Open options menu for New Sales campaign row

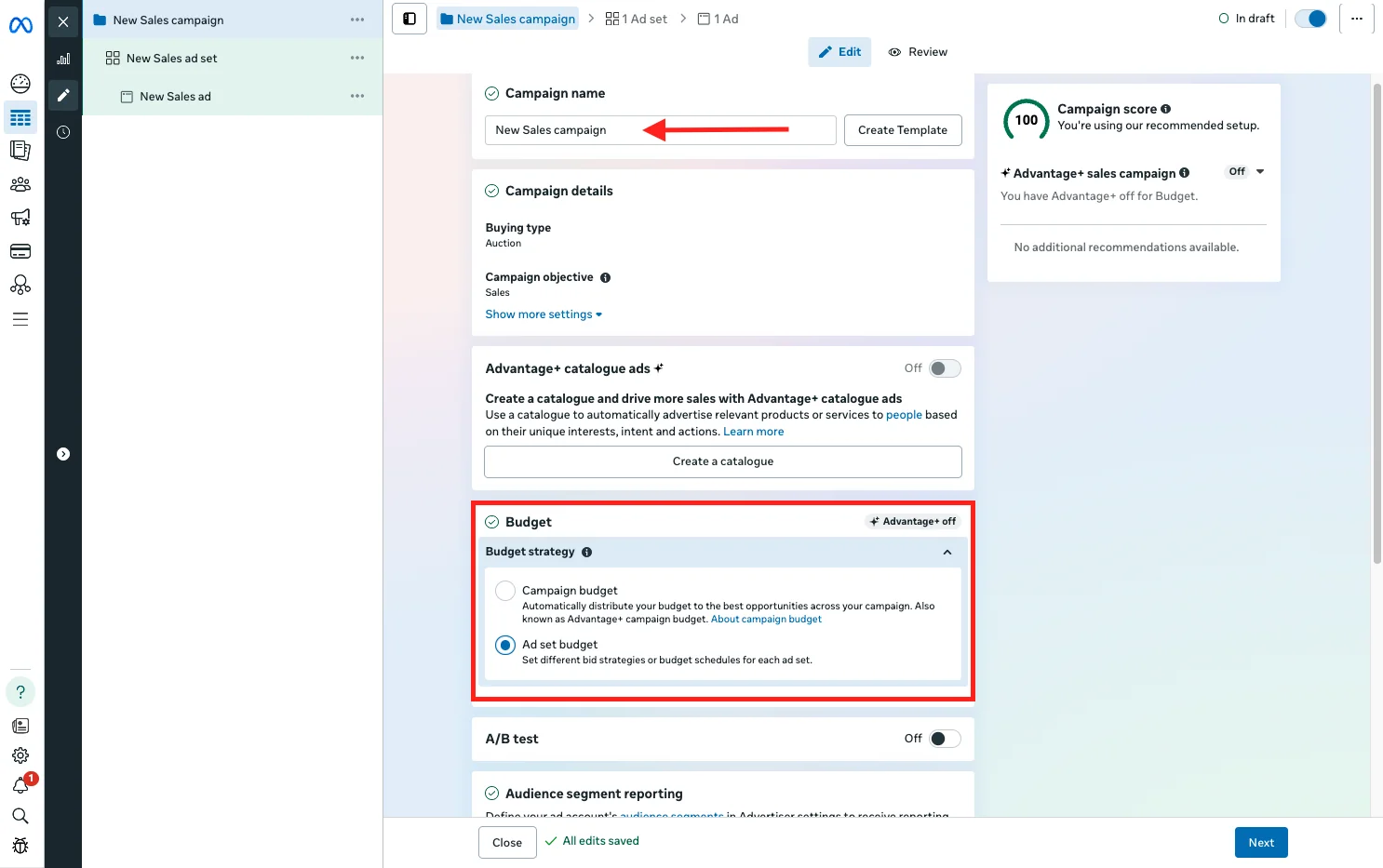[x=357, y=20]
